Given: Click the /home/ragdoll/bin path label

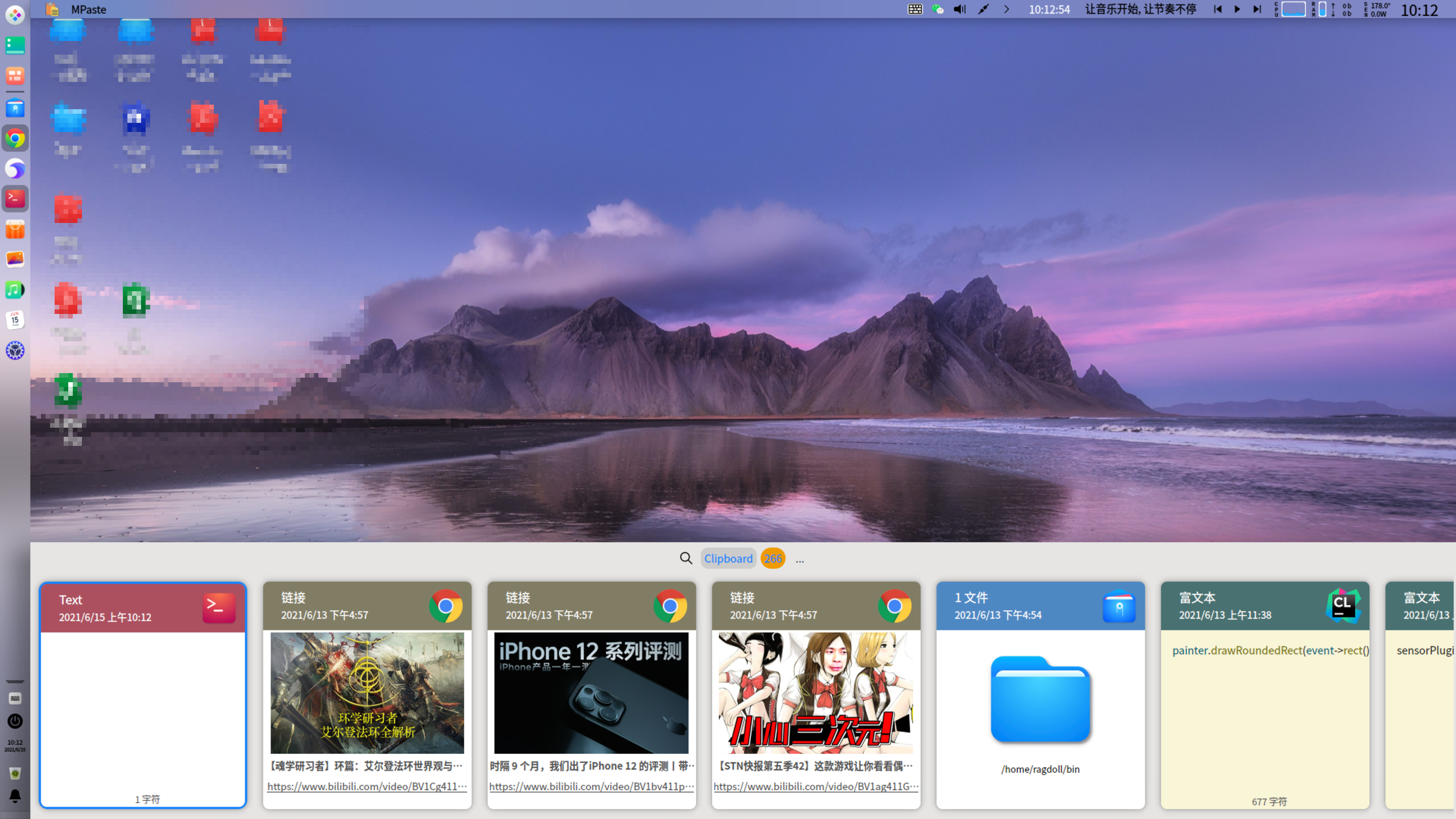Looking at the screenshot, I should (x=1040, y=769).
